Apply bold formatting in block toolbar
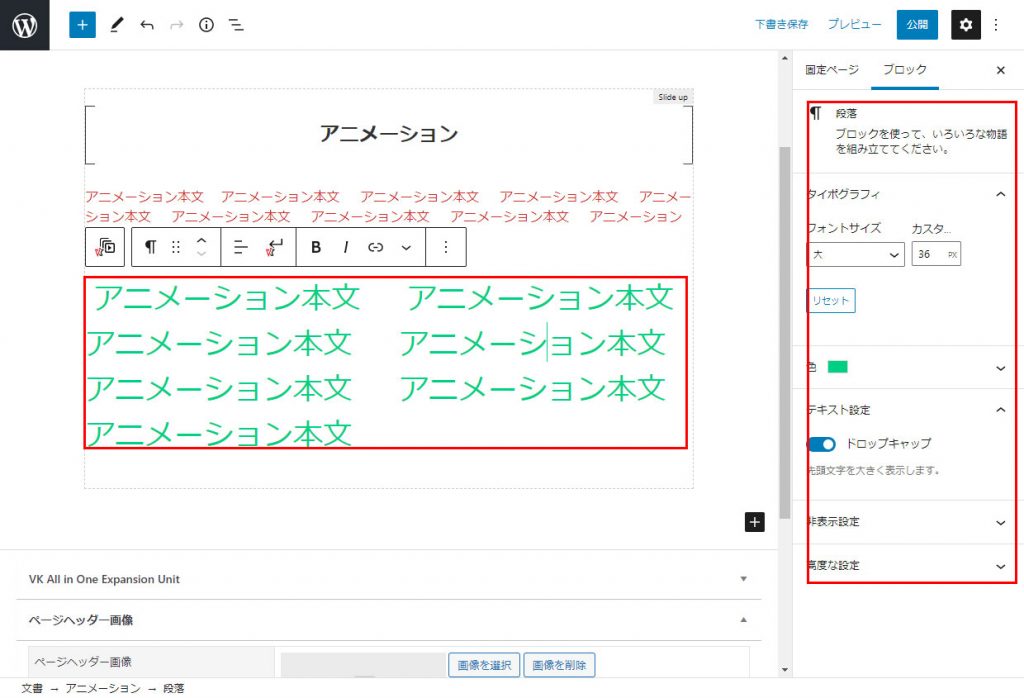This screenshot has height=698, width=1024. tap(316, 247)
